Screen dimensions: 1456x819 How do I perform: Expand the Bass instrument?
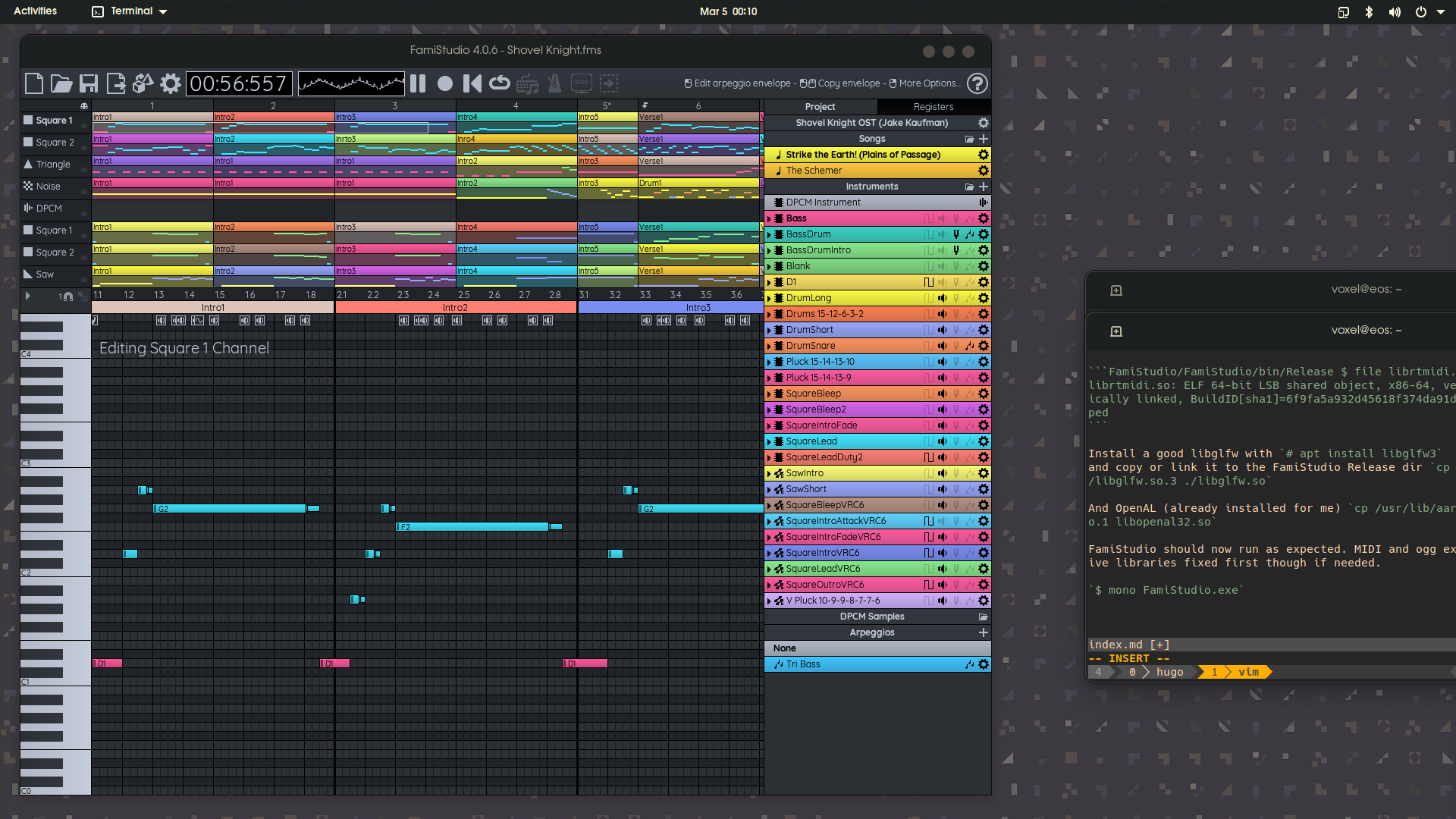click(x=769, y=218)
